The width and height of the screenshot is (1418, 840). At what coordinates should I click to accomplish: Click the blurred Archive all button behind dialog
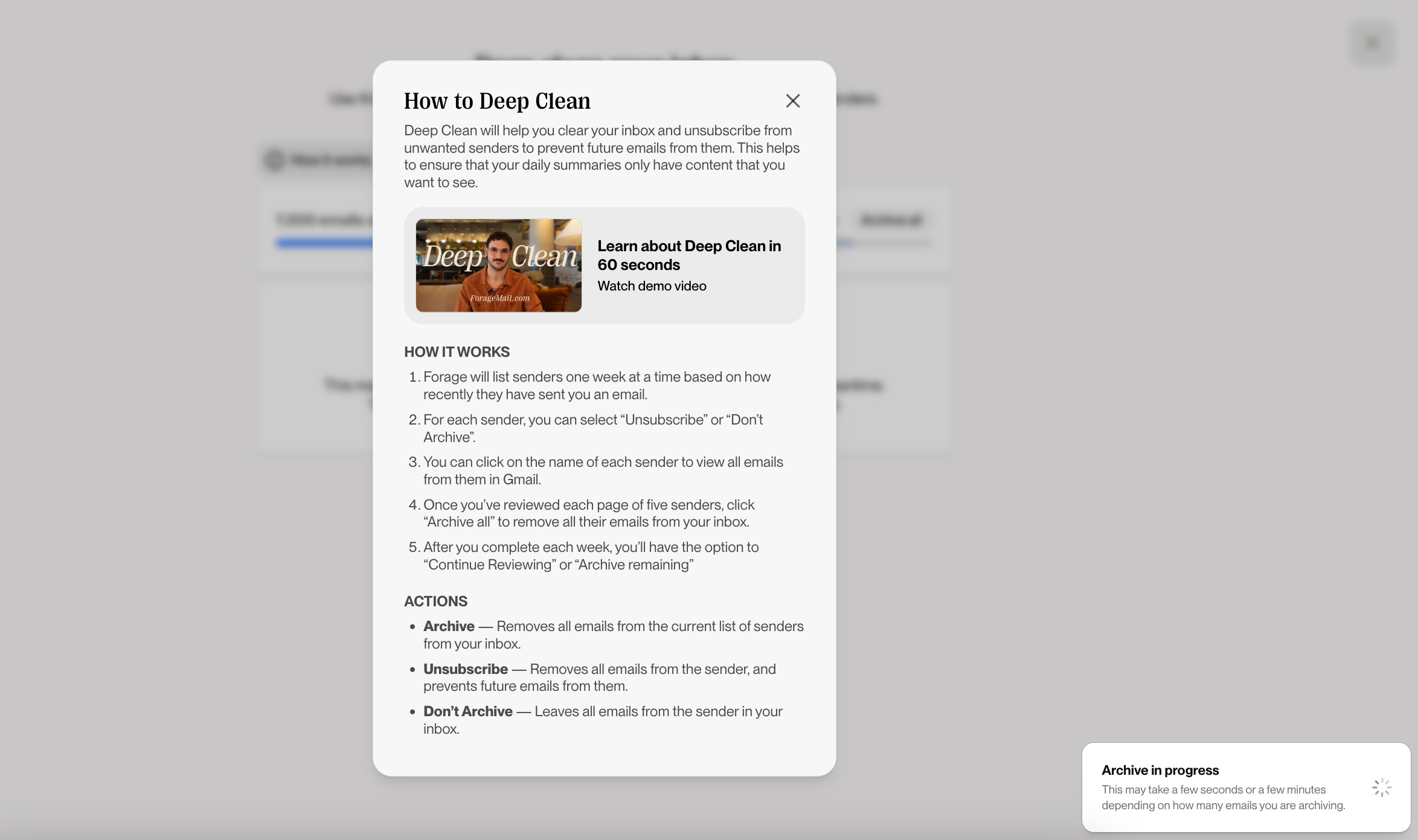[891, 220]
